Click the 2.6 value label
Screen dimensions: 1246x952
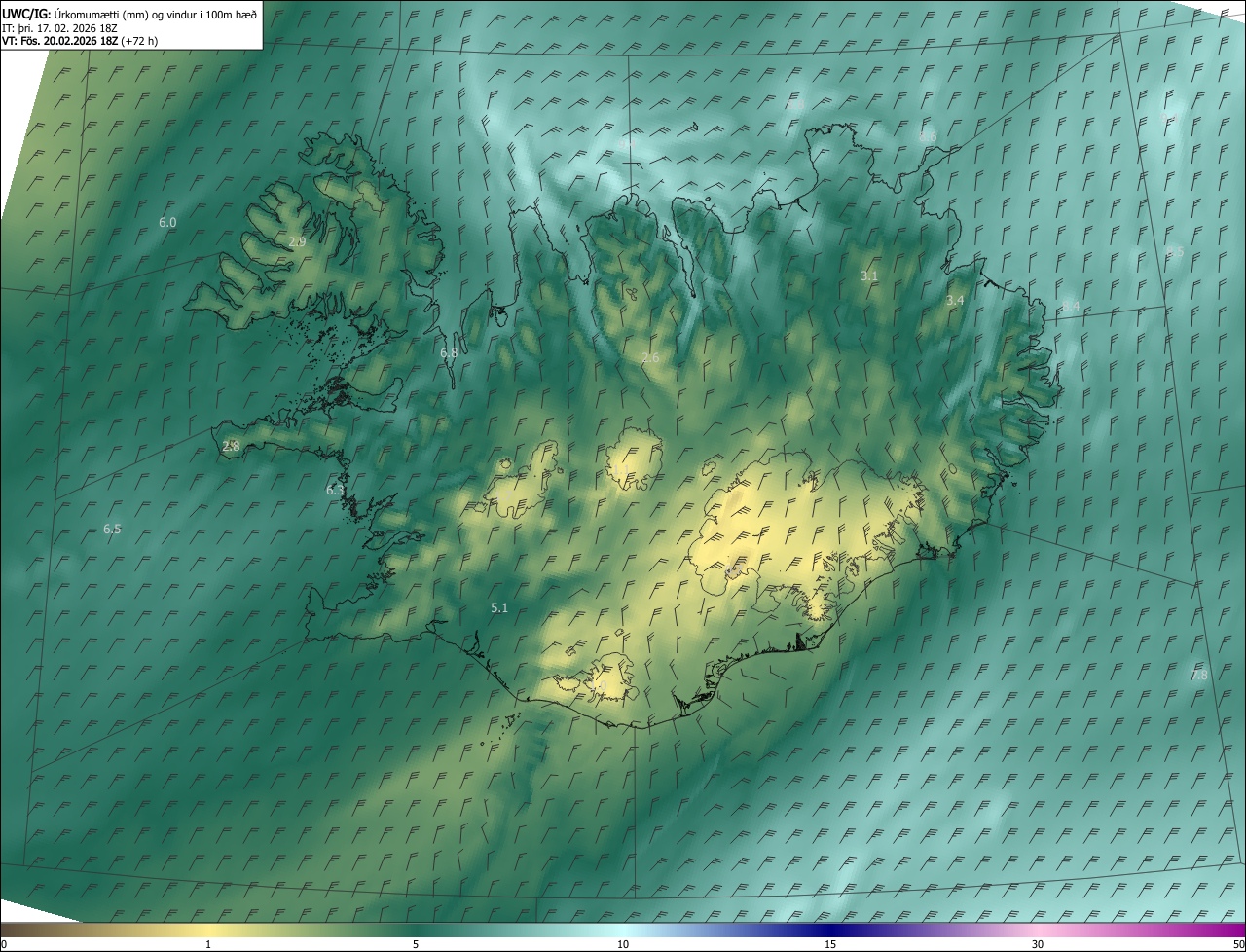tap(650, 358)
